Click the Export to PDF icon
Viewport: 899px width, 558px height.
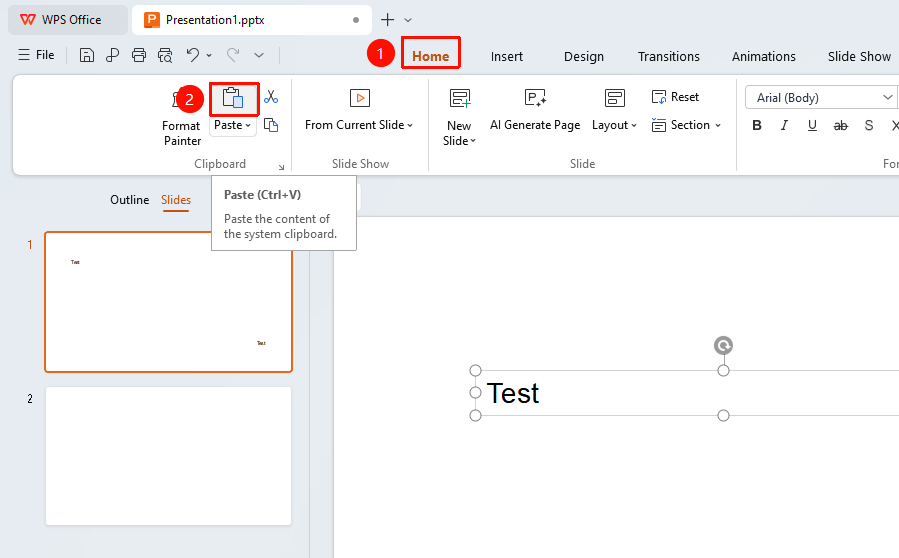tap(112, 55)
